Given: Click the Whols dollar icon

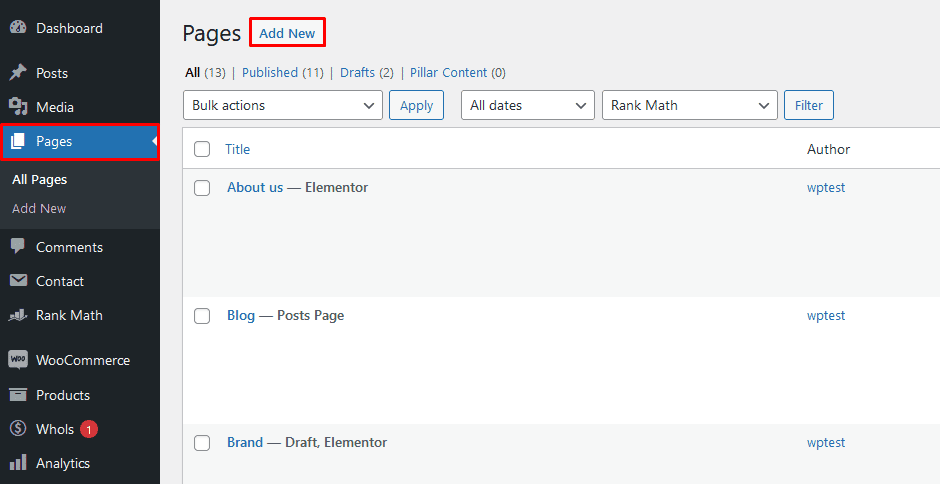Looking at the screenshot, I should (x=19, y=429).
